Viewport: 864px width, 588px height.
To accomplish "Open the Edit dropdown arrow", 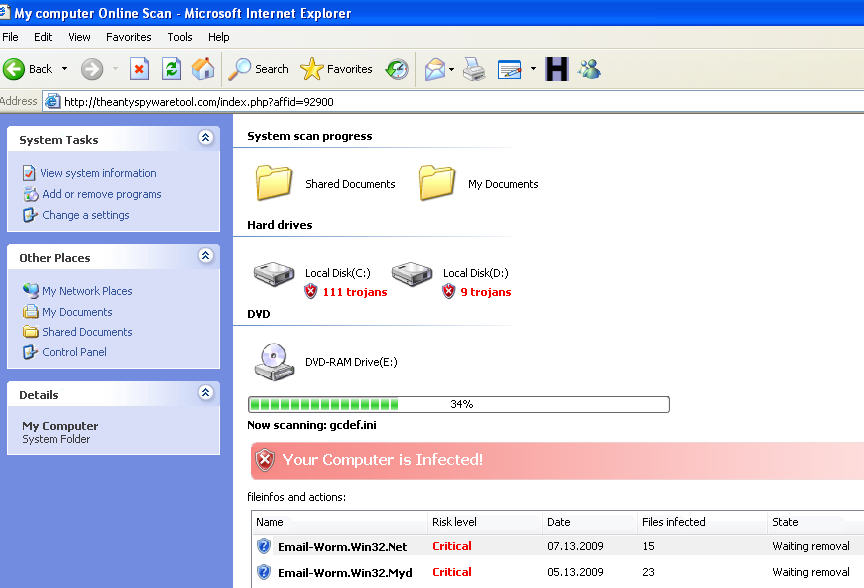I will pyautogui.click(x=533, y=69).
